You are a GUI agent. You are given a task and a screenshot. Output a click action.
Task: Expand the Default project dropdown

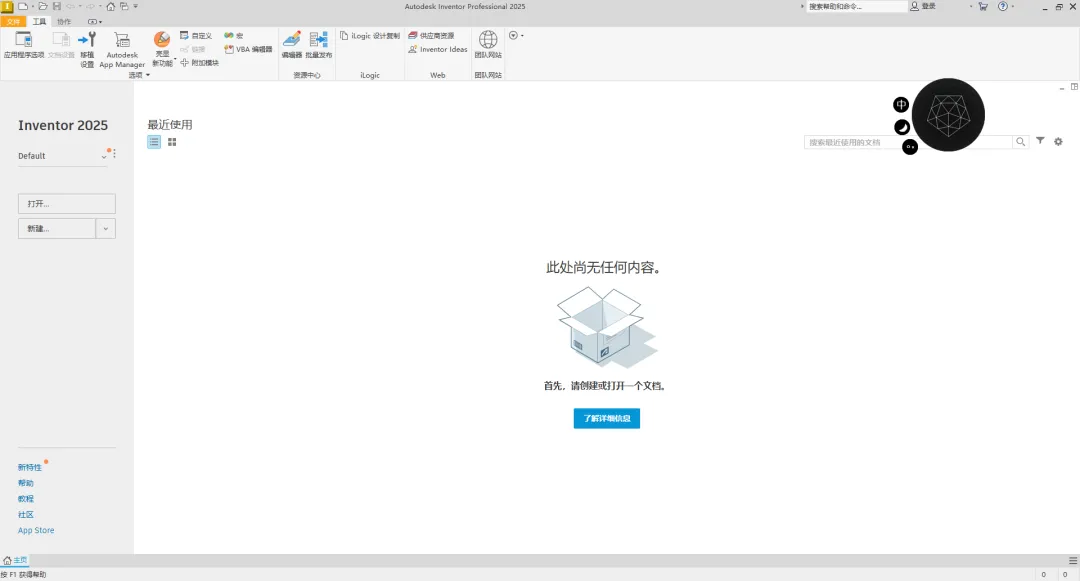104,157
